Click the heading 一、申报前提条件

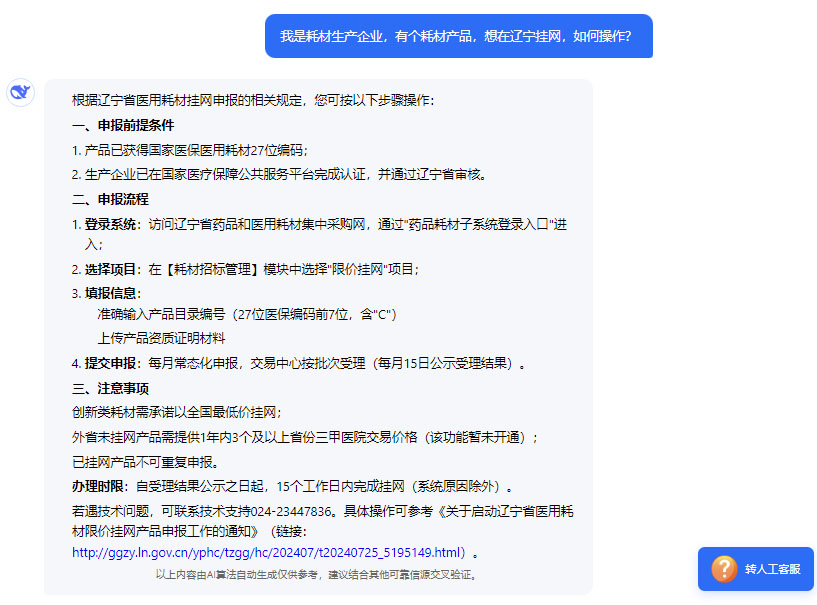click(x=123, y=125)
